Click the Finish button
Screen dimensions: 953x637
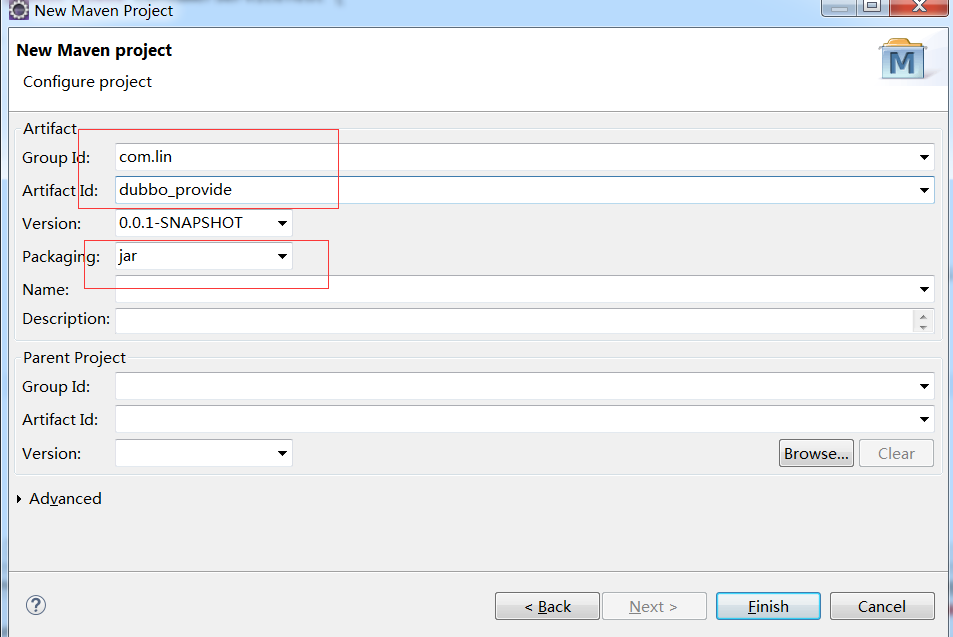point(768,606)
